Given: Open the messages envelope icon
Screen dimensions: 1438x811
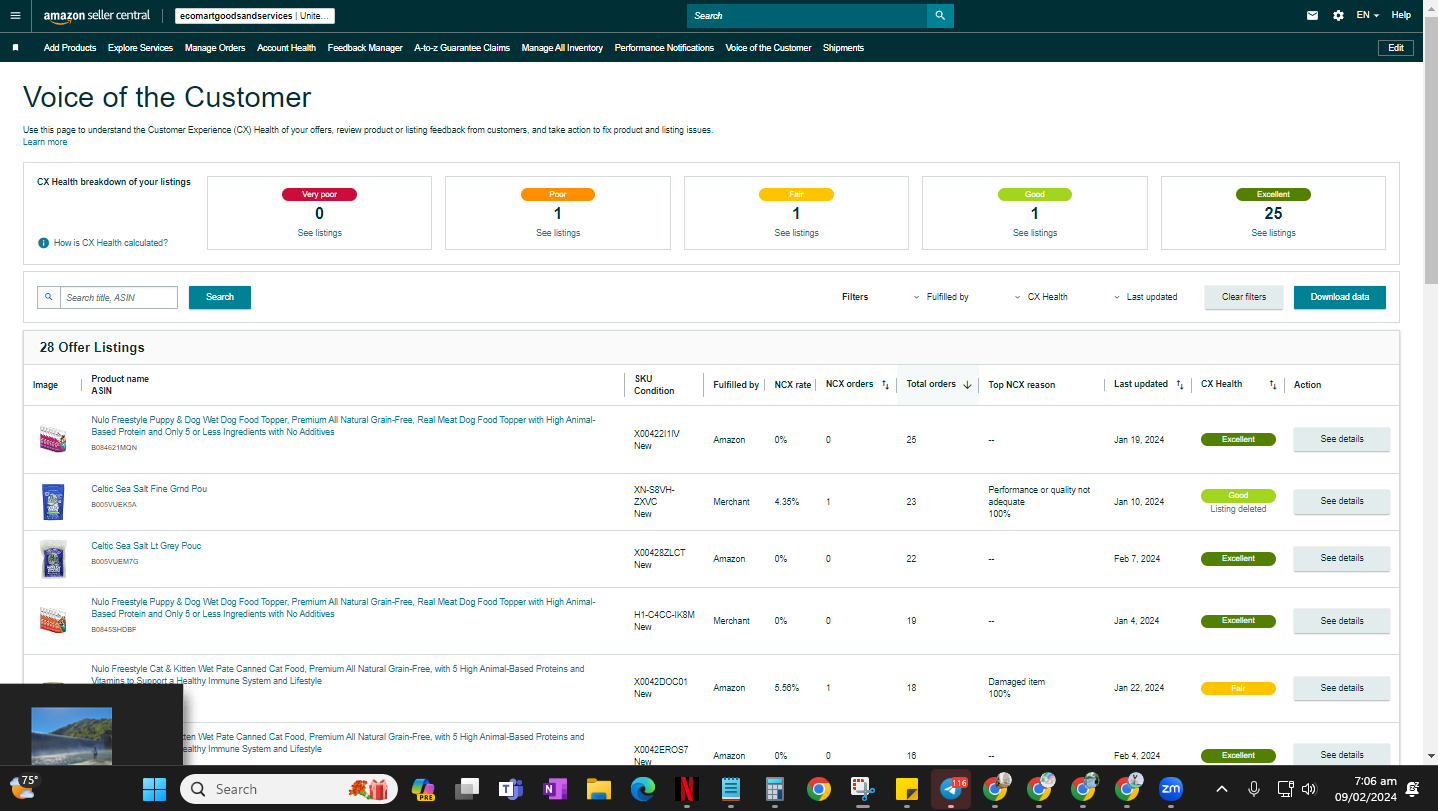Looking at the screenshot, I should point(1312,16).
